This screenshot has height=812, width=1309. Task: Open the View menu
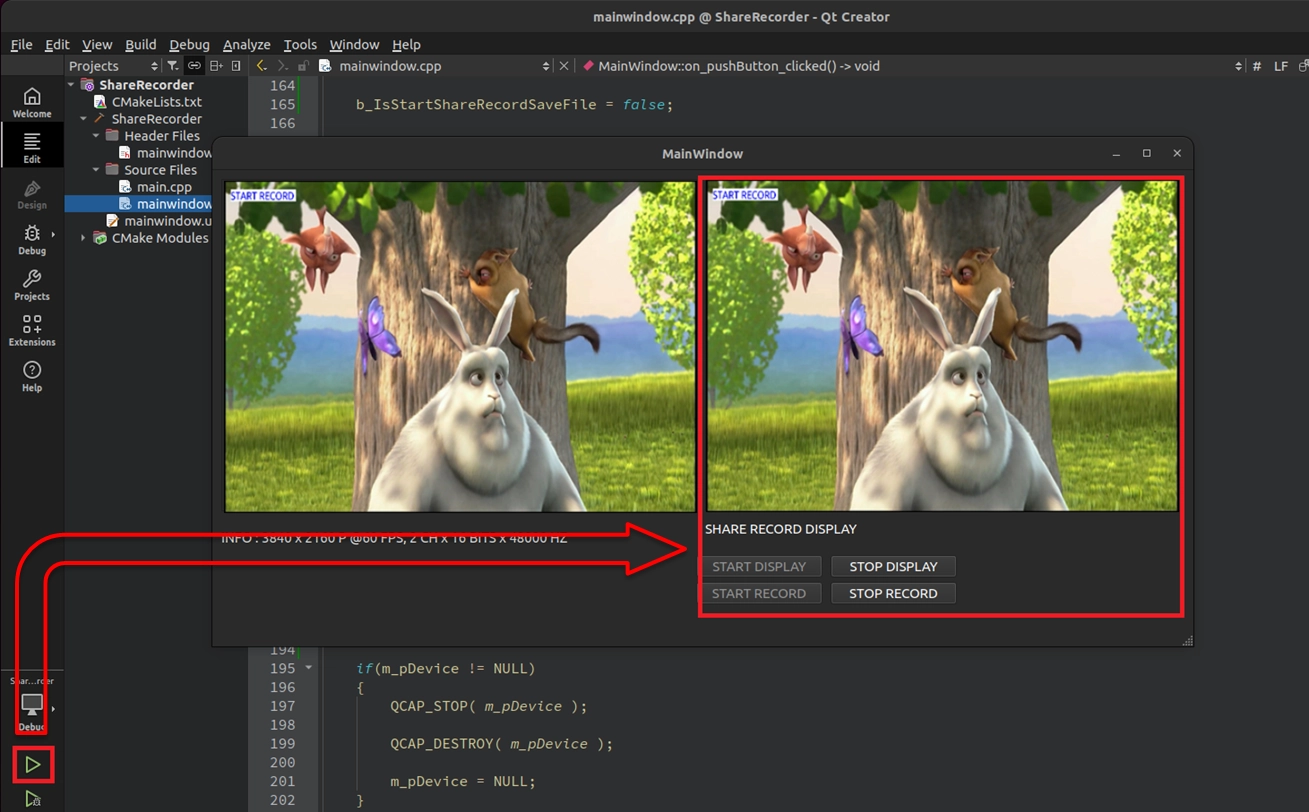coord(97,44)
